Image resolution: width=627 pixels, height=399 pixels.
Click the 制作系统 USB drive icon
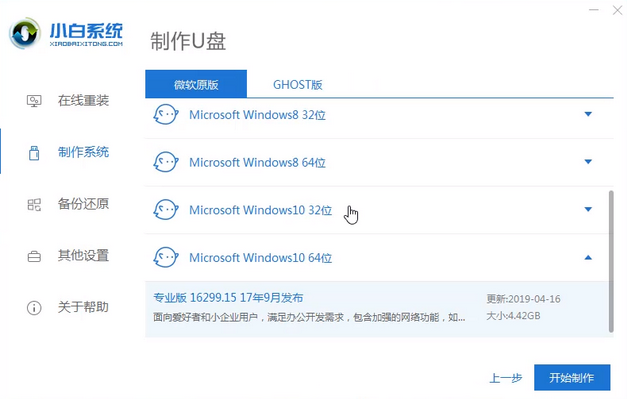pos(34,153)
